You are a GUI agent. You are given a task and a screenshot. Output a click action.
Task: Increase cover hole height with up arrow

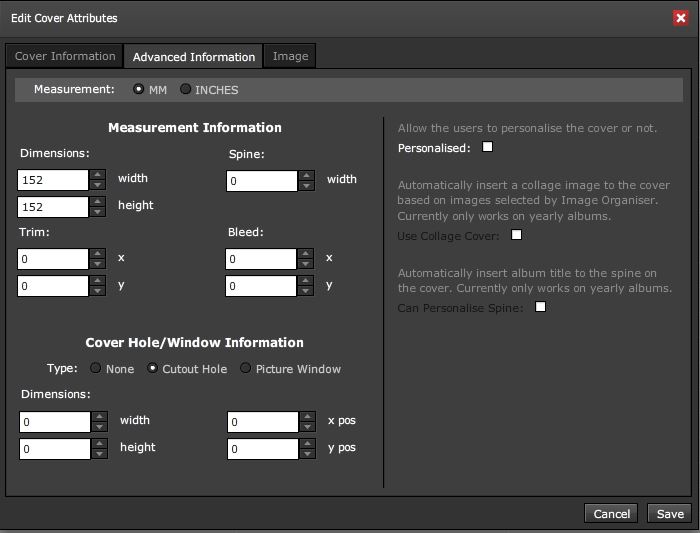[99, 443]
